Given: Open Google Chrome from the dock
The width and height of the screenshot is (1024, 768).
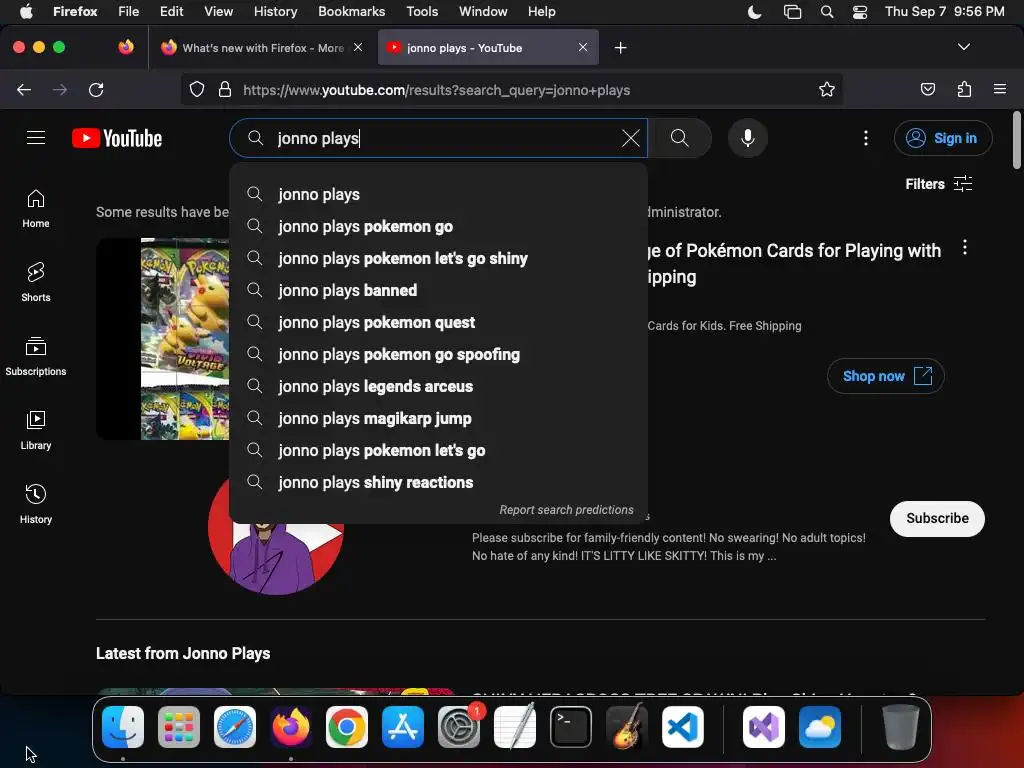Looking at the screenshot, I should (x=347, y=727).
